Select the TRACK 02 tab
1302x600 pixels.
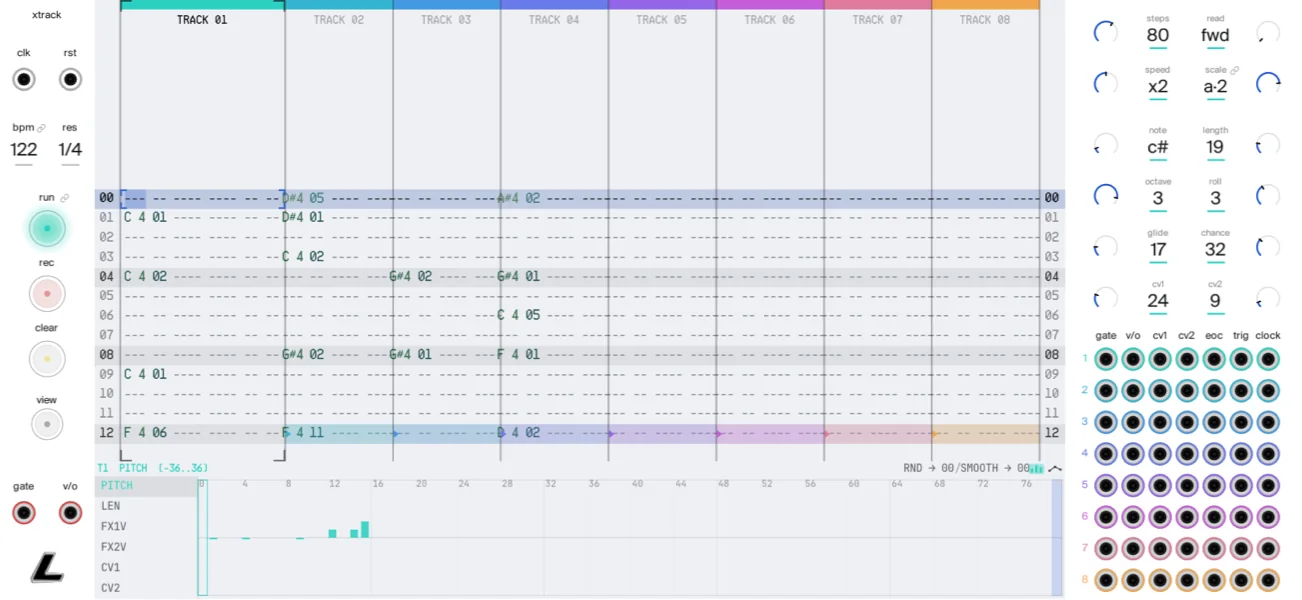click(339, 20)
